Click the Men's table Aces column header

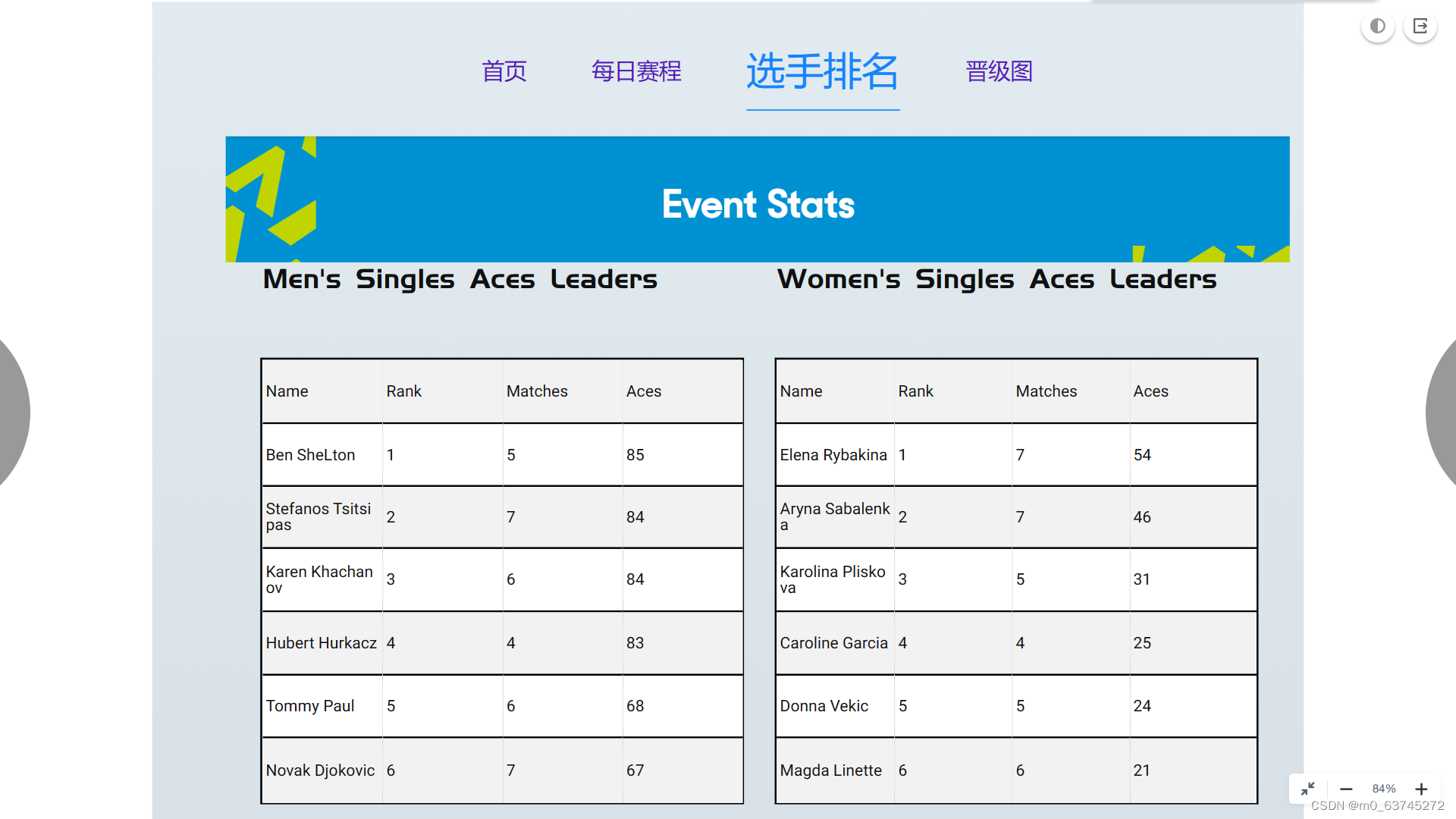pyautogui.click(x=644, y=391)
